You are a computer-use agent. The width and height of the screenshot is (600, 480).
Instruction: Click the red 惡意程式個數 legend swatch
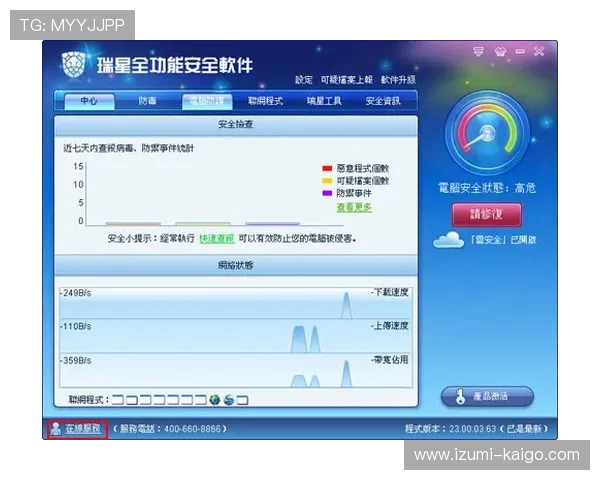coord(327,168)
